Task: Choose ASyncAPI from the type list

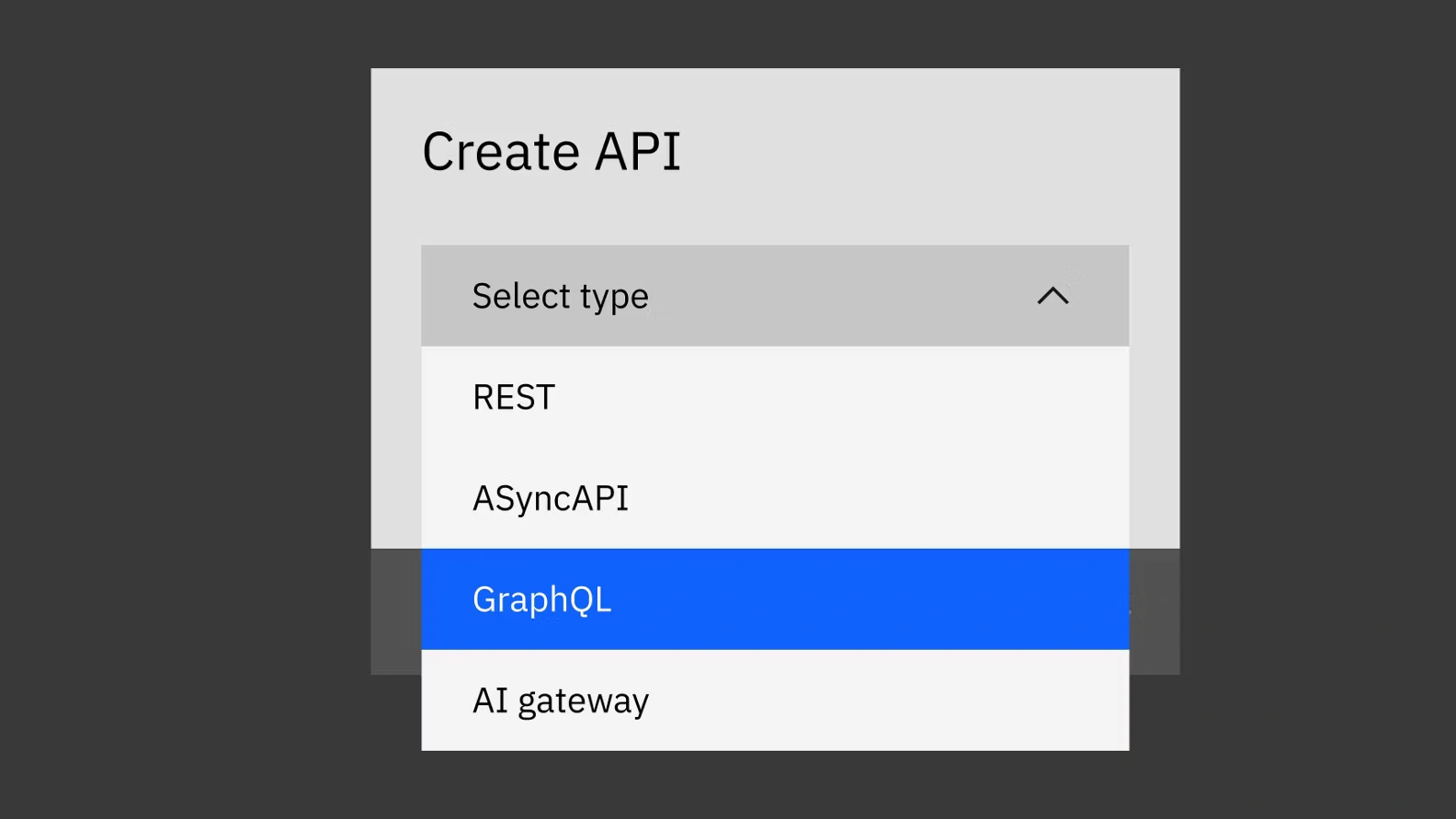Action: (775, 498)
